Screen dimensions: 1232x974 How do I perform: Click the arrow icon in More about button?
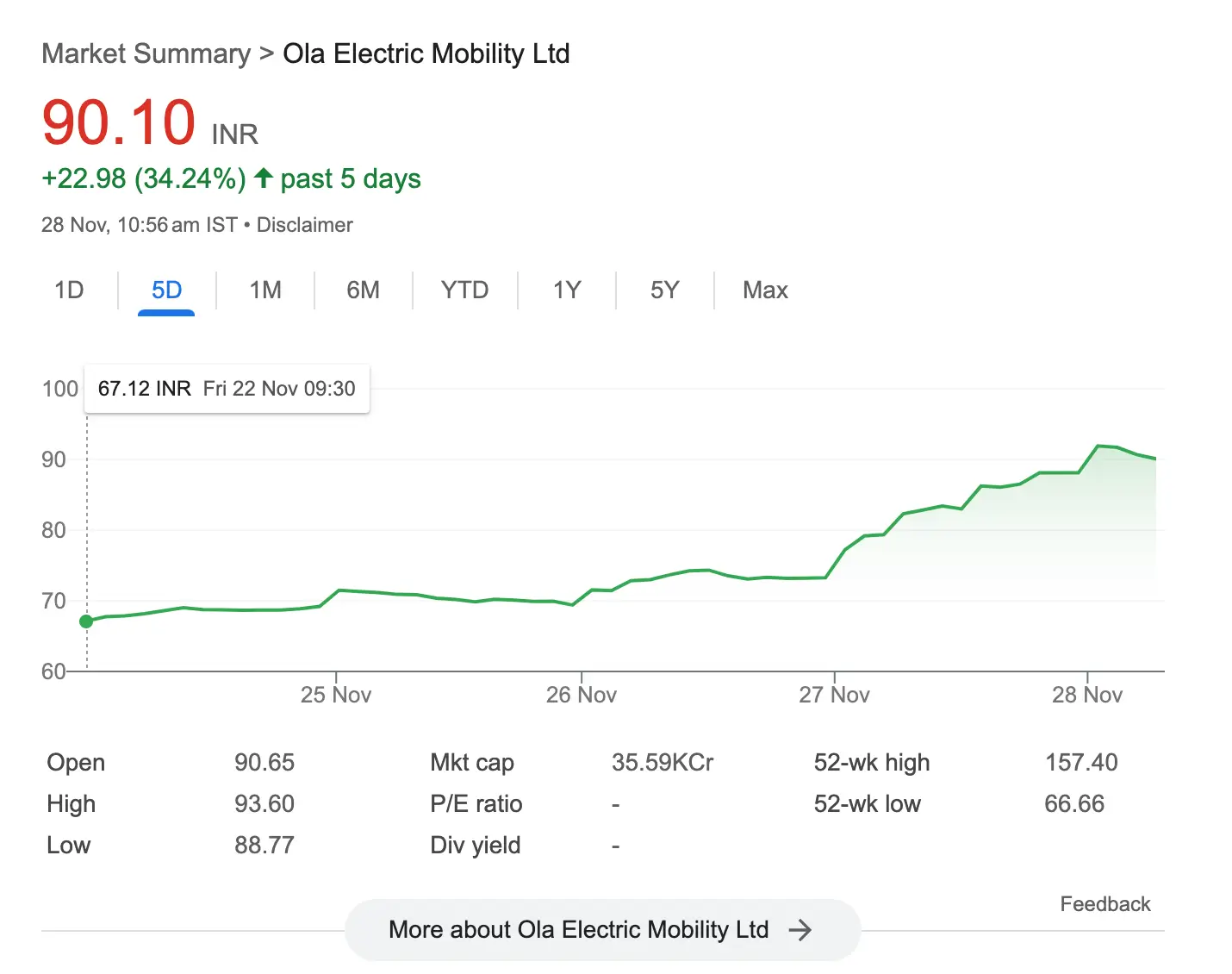(x=800, y=930)
